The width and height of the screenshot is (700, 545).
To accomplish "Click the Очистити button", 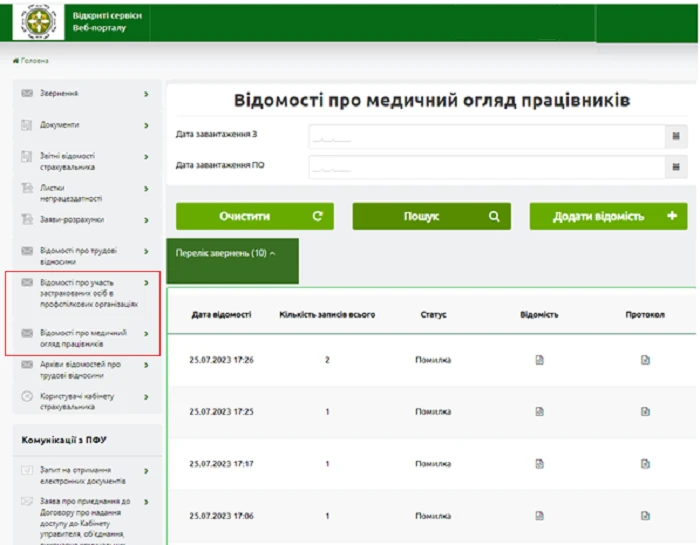I will [x=254, y=216].
